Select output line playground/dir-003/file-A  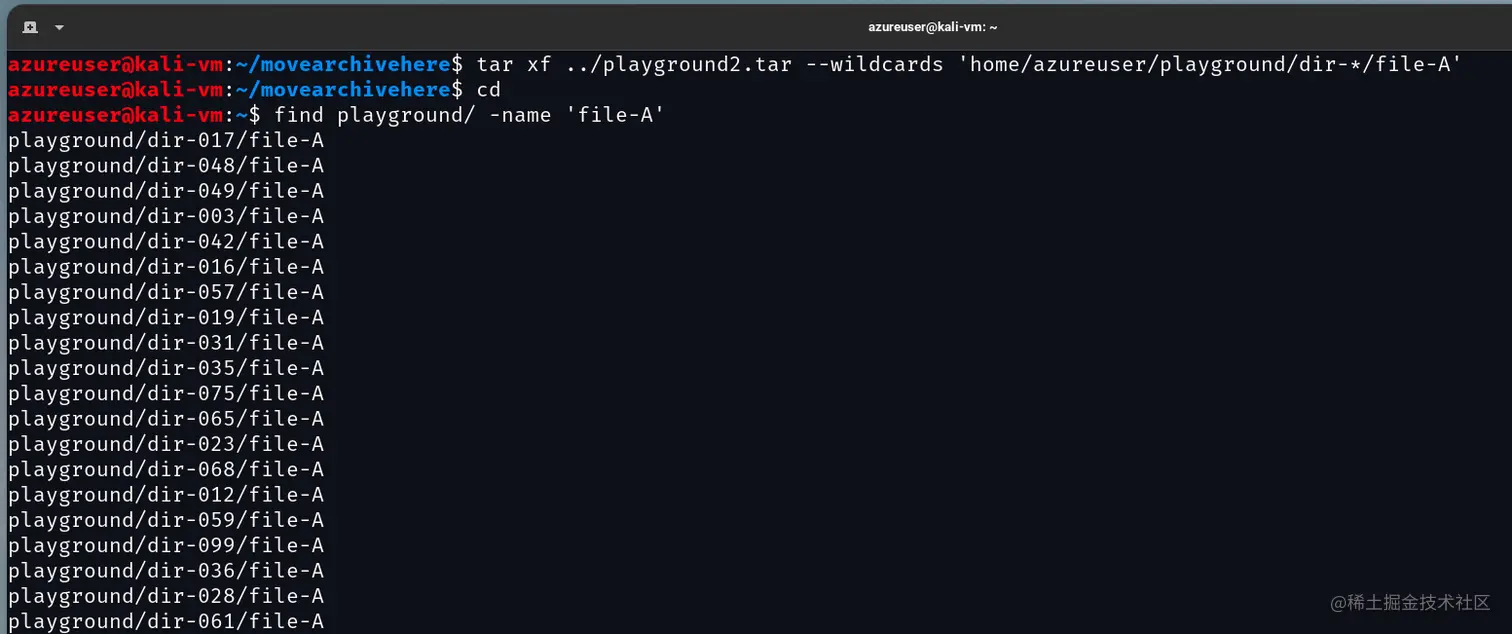coord(166,217)
